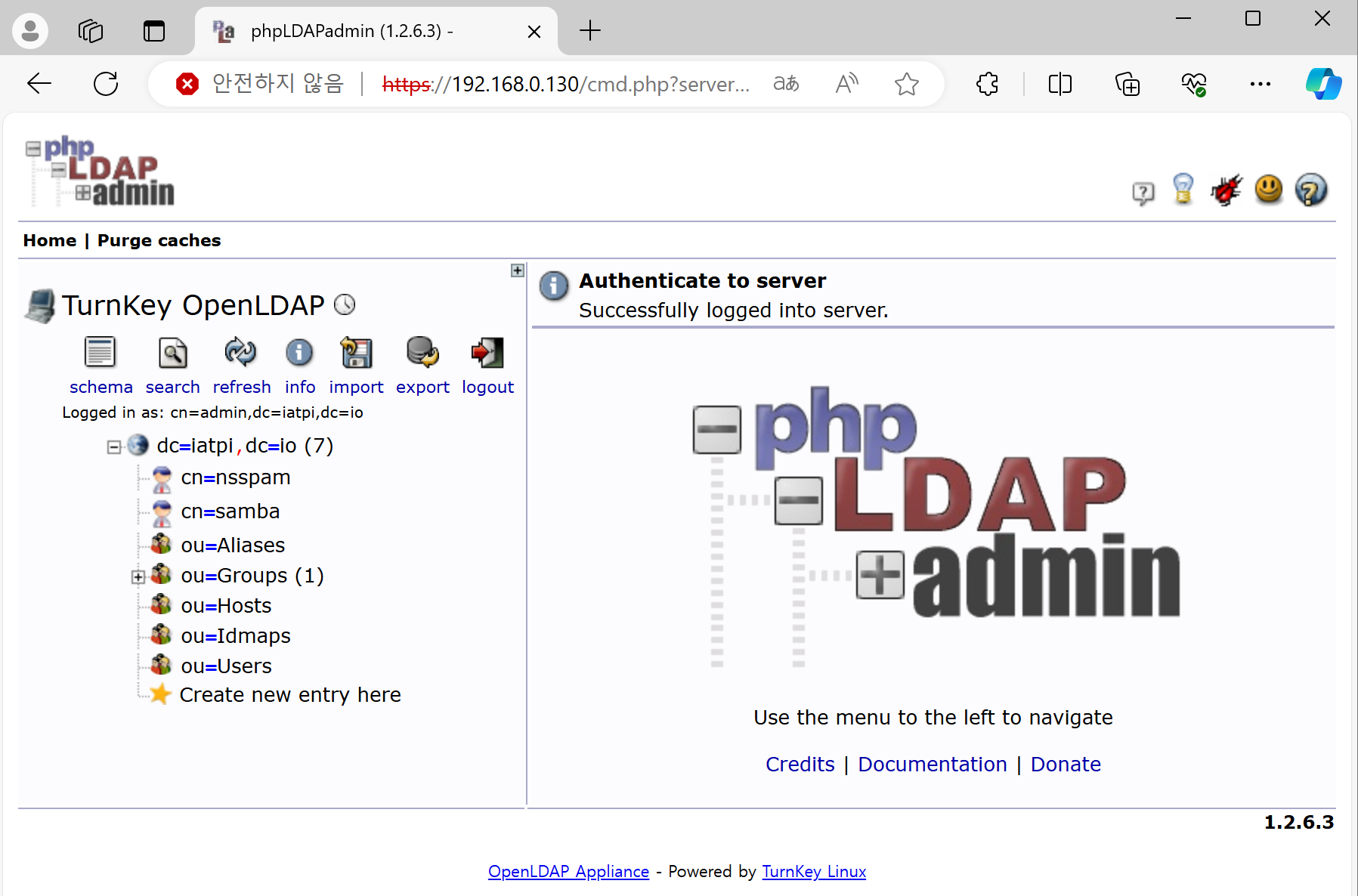Follow the TurnKey Linux link

click(x=814, y=871)
